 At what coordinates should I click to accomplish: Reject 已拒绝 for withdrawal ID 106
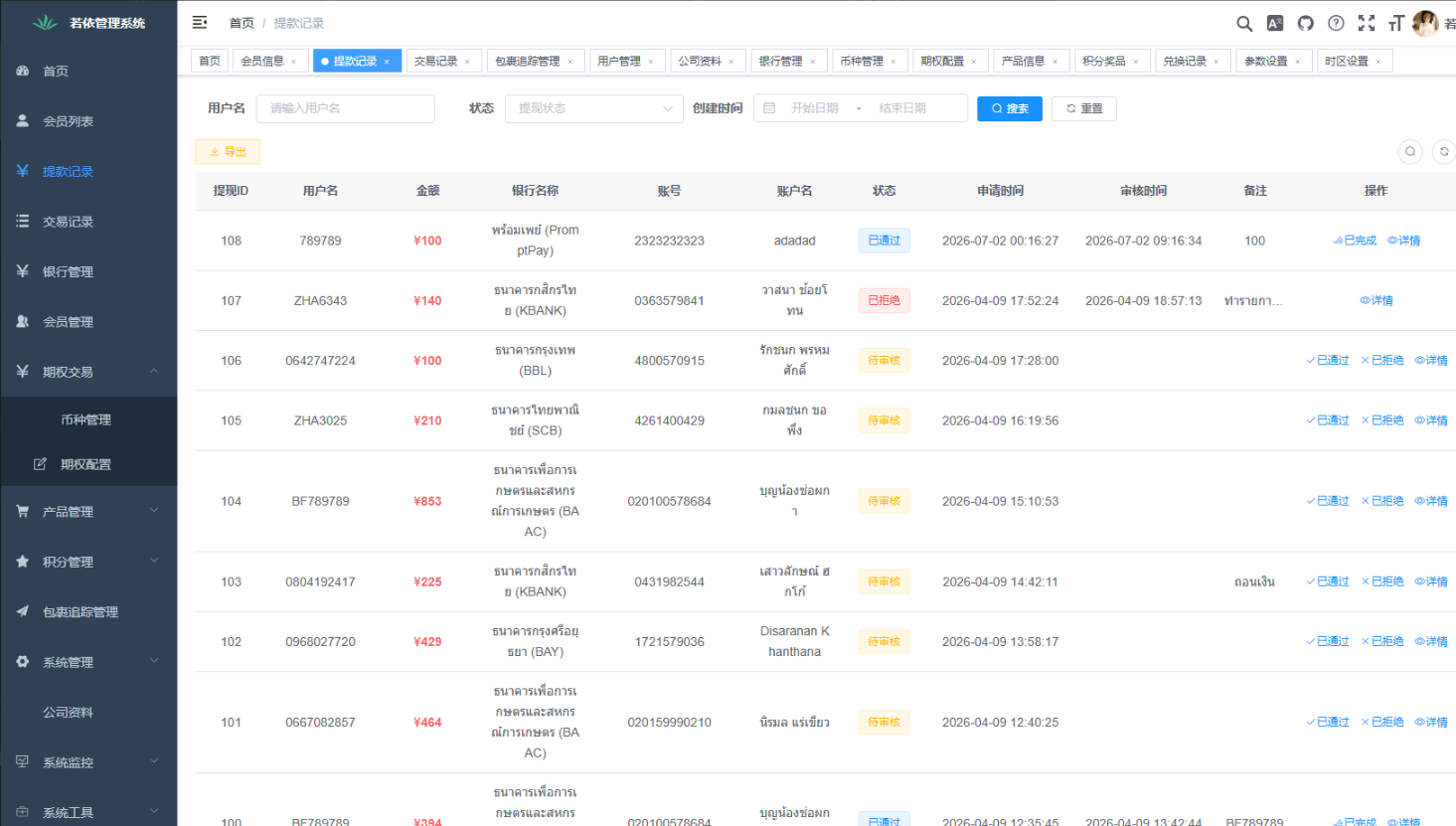tap(1382, 360)
